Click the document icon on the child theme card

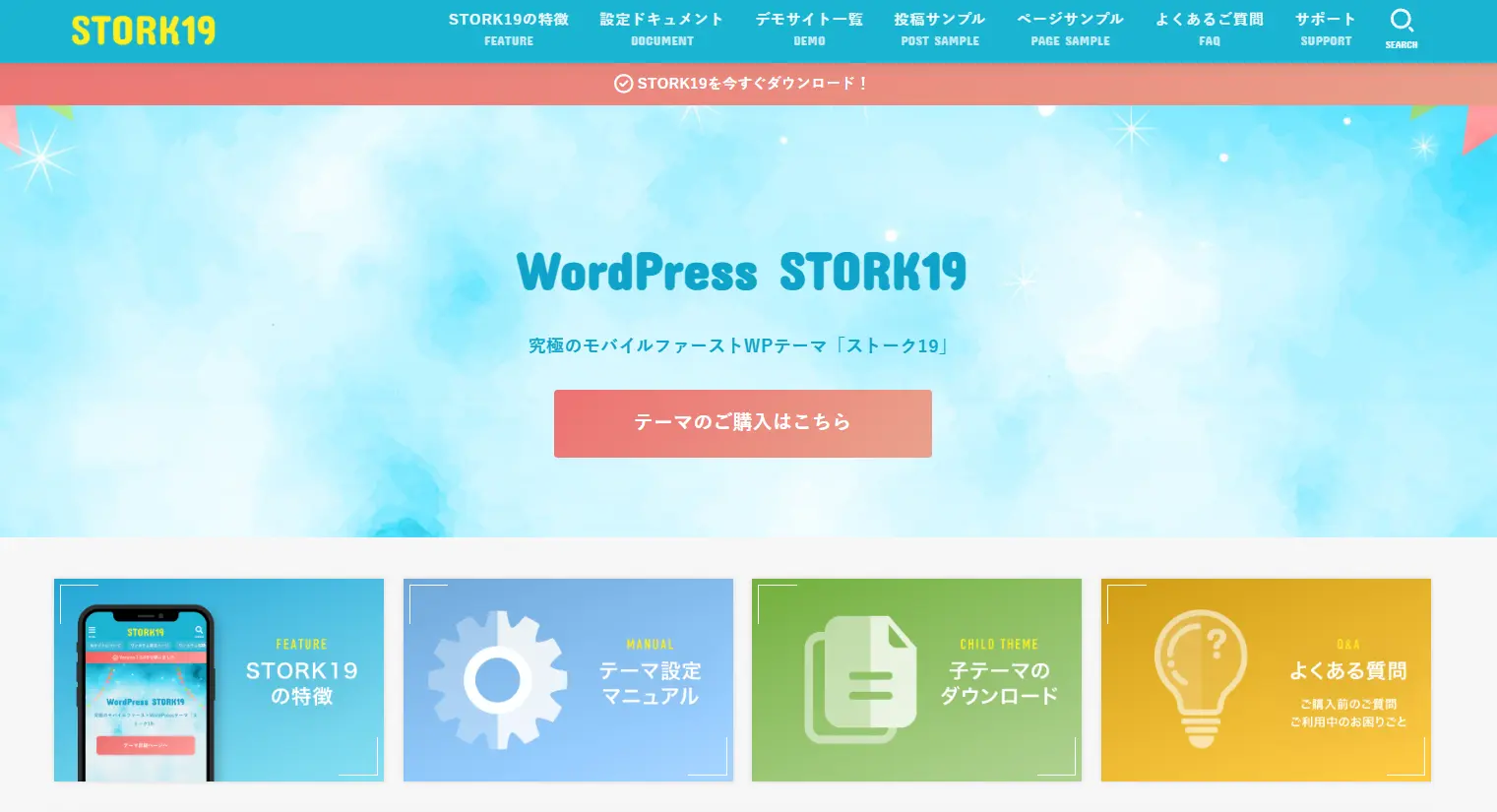pyautogui.click(x=861, y=679)
